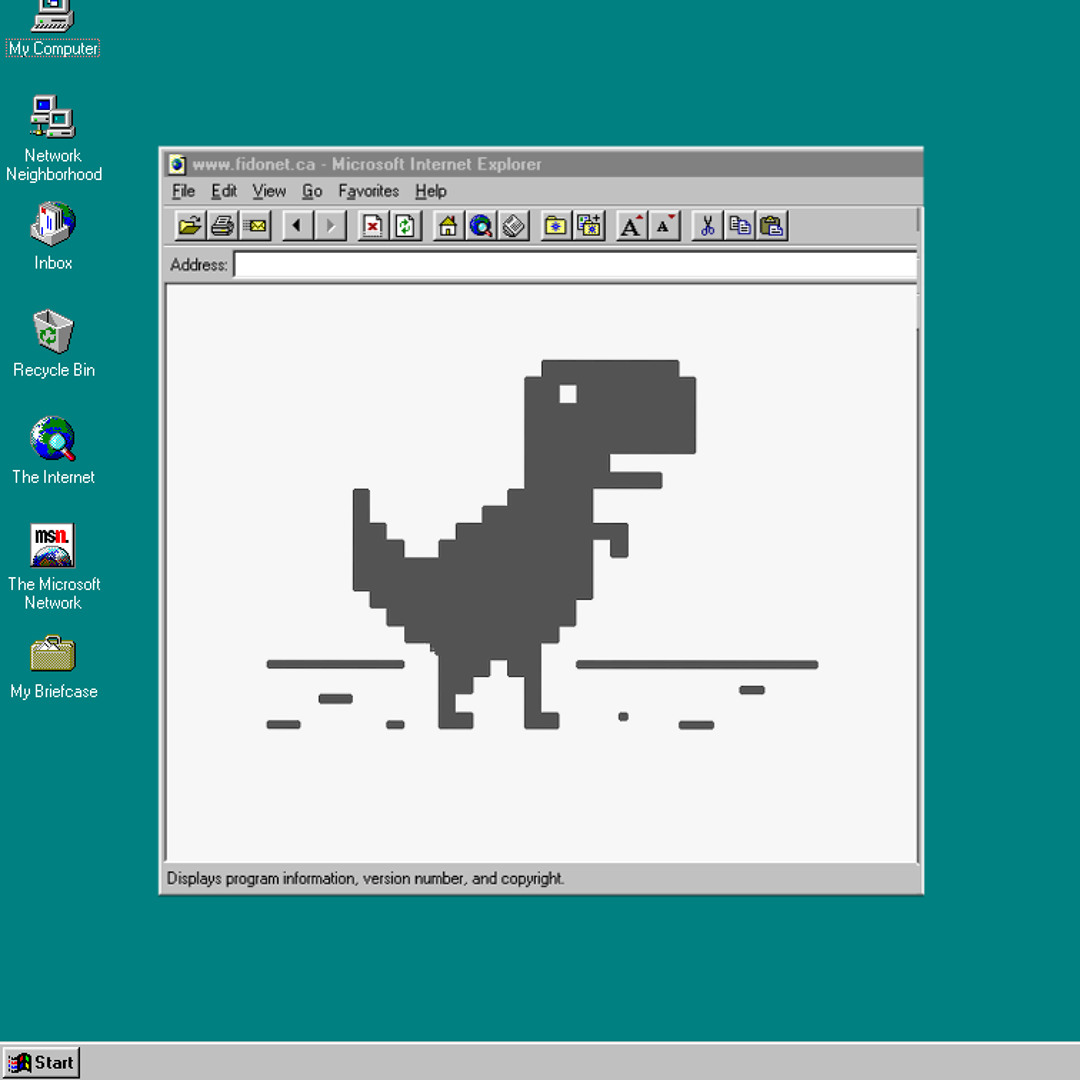This screenshot has width=1080, height=1080.
Task: Click the Open folder toolbar icon
Action: click(x=189, y=226)
